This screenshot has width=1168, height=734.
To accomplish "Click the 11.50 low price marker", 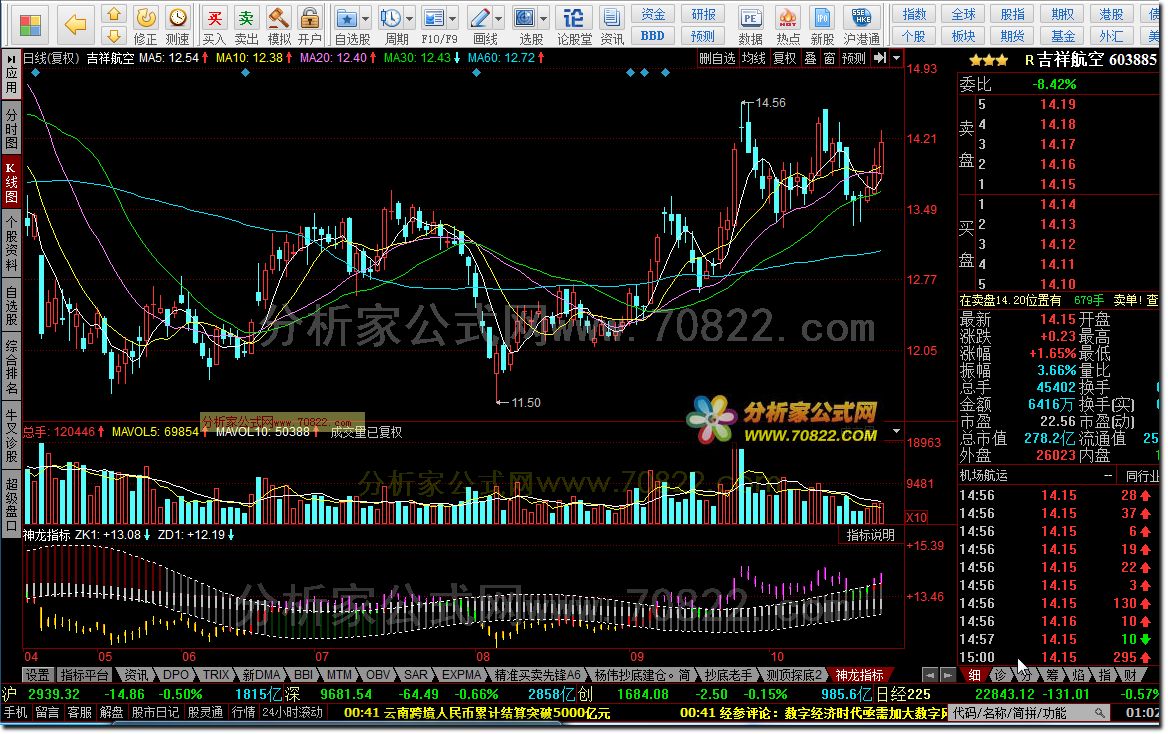I will pos(526,402).
